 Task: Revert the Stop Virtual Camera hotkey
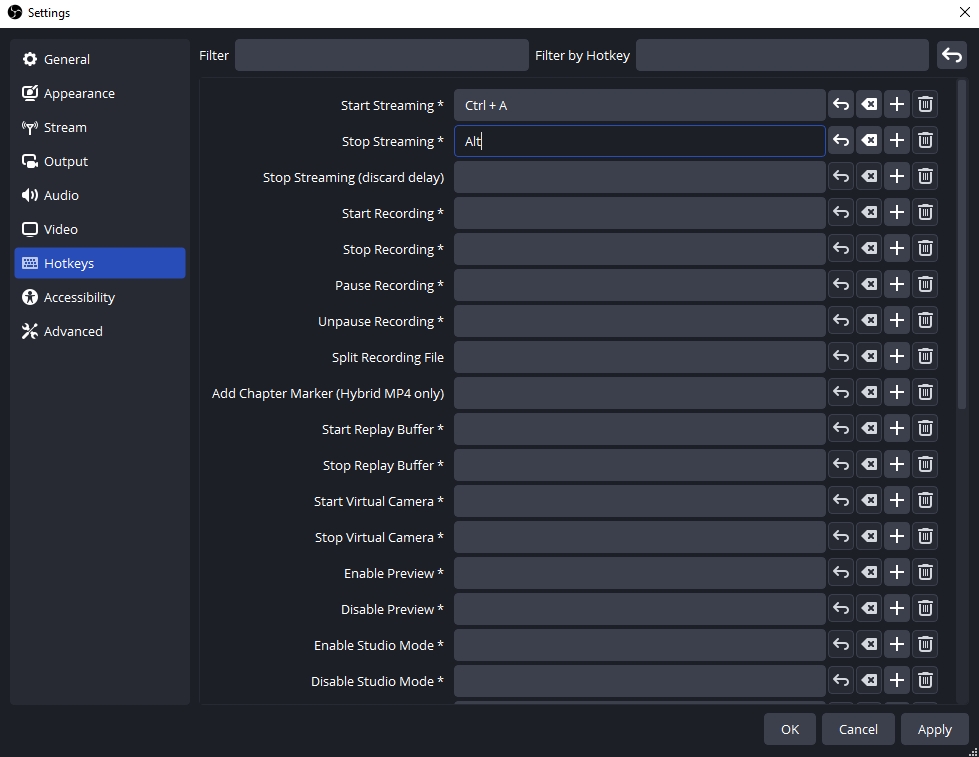coord(841,537)
